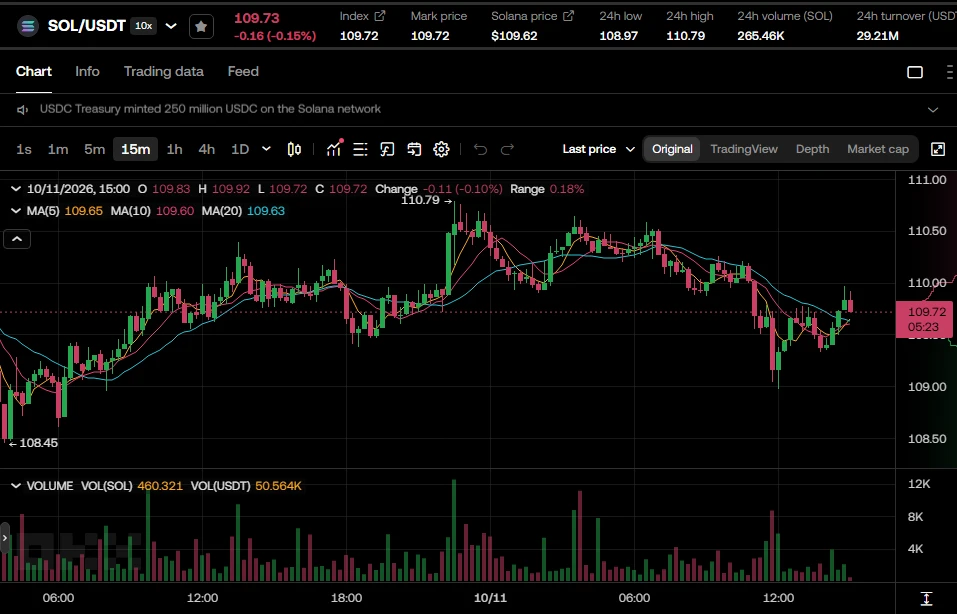Image resolution: width=957 pixels, height=614 pixels.
Task: Collapse the VOLUME indicator panel
Action: click(16, 486)
